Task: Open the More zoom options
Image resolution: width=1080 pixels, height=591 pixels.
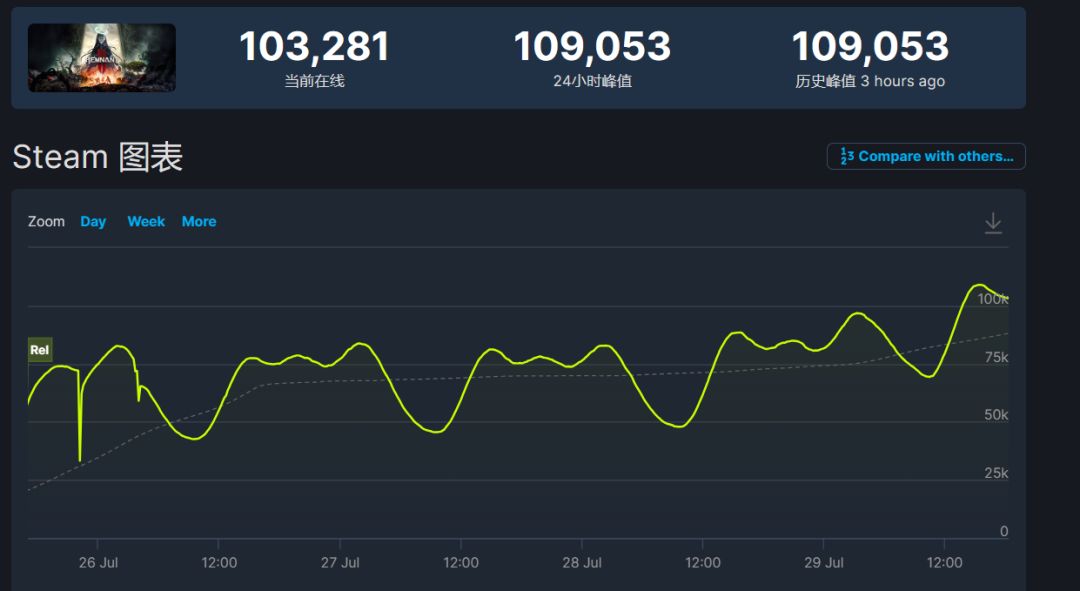Action: point(199,221)
